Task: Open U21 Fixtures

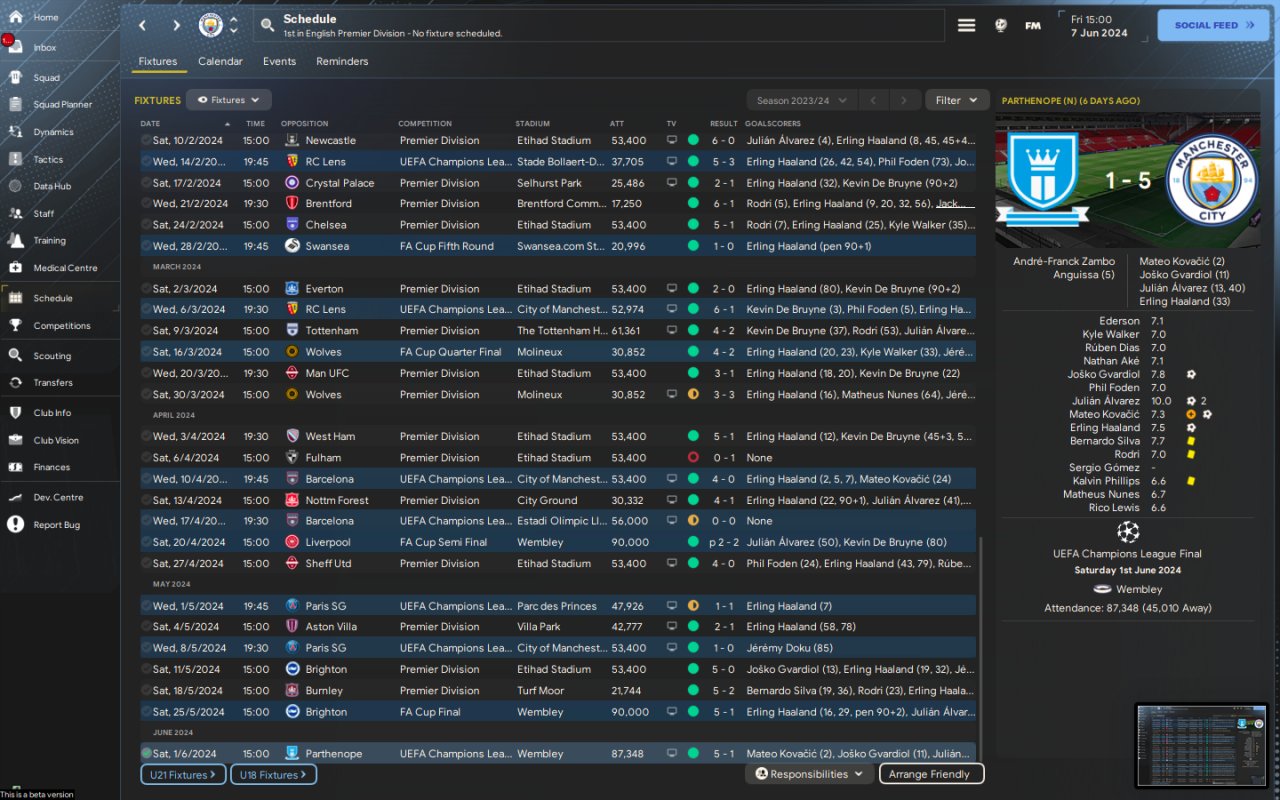Action: coord(183,775)
